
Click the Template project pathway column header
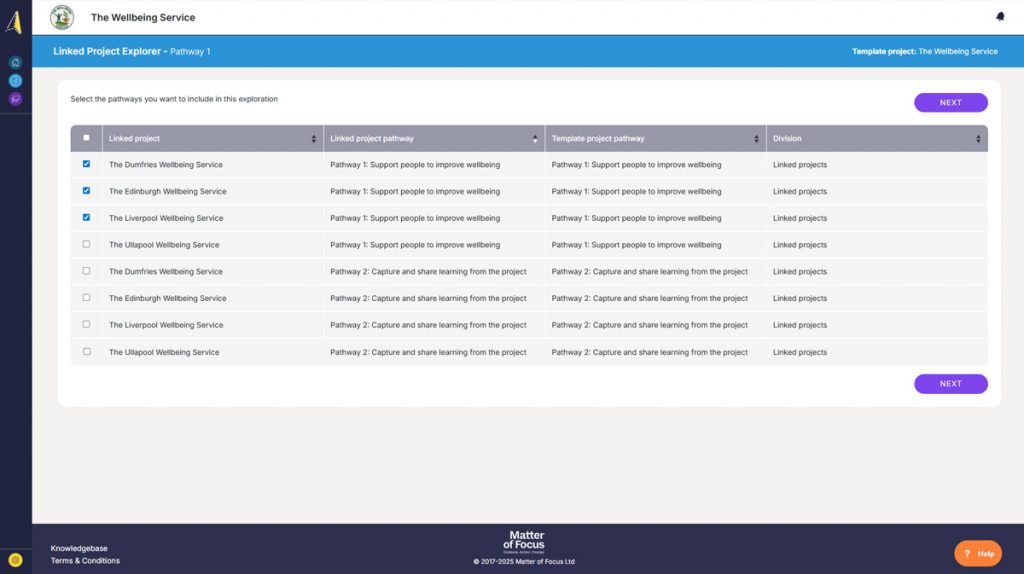click(x=598, y=139)
